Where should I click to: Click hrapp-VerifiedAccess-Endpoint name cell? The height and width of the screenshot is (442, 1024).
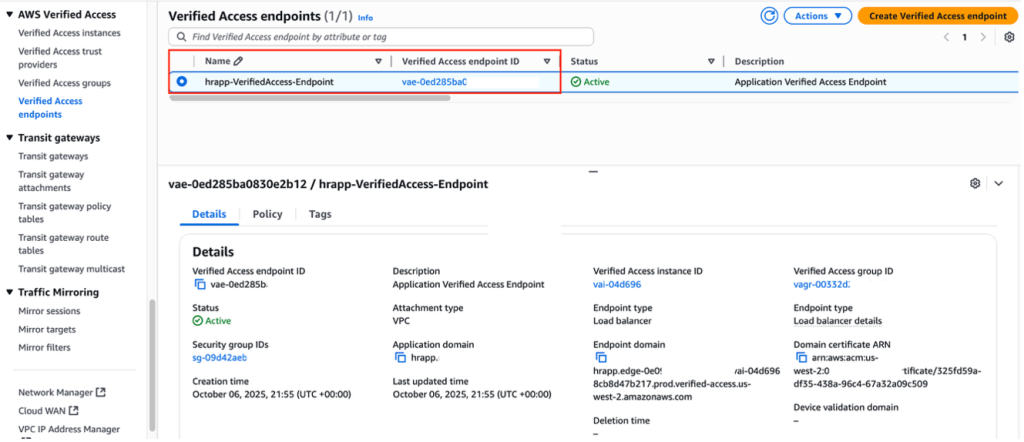[x=269, y=82]
